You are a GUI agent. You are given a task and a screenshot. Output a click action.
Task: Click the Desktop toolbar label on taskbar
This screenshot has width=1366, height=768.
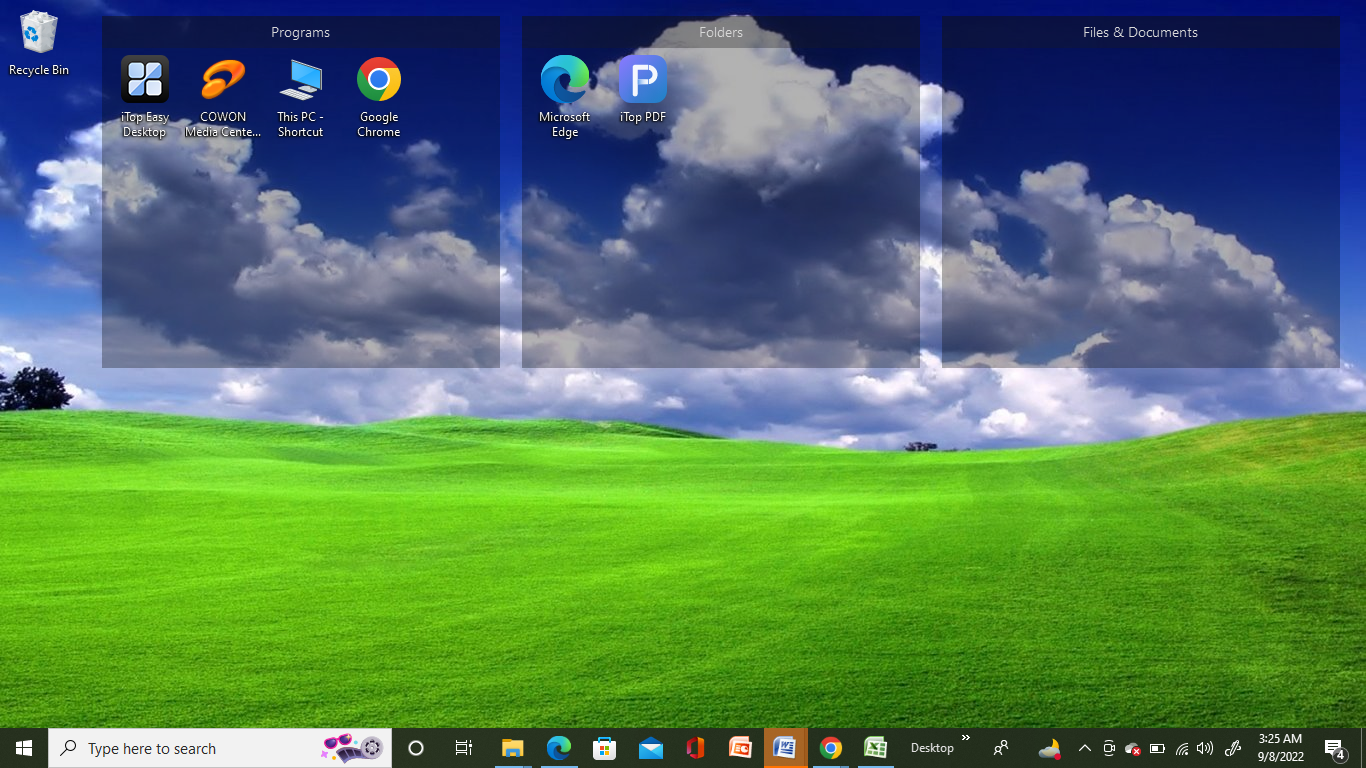click(x=932, y=748)
